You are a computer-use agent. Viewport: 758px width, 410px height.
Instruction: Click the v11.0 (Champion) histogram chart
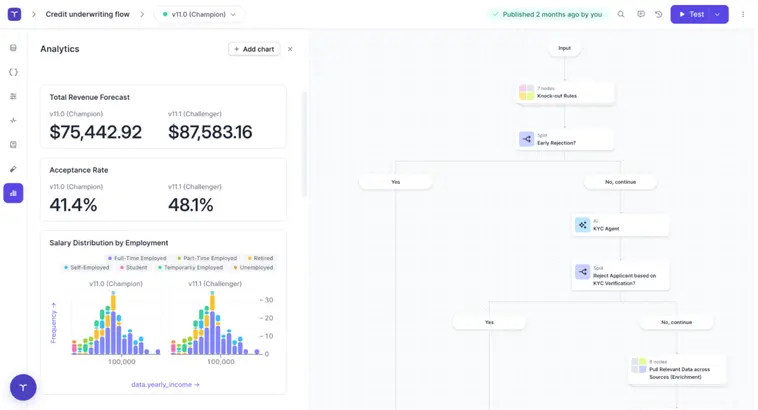coord(116,323)
